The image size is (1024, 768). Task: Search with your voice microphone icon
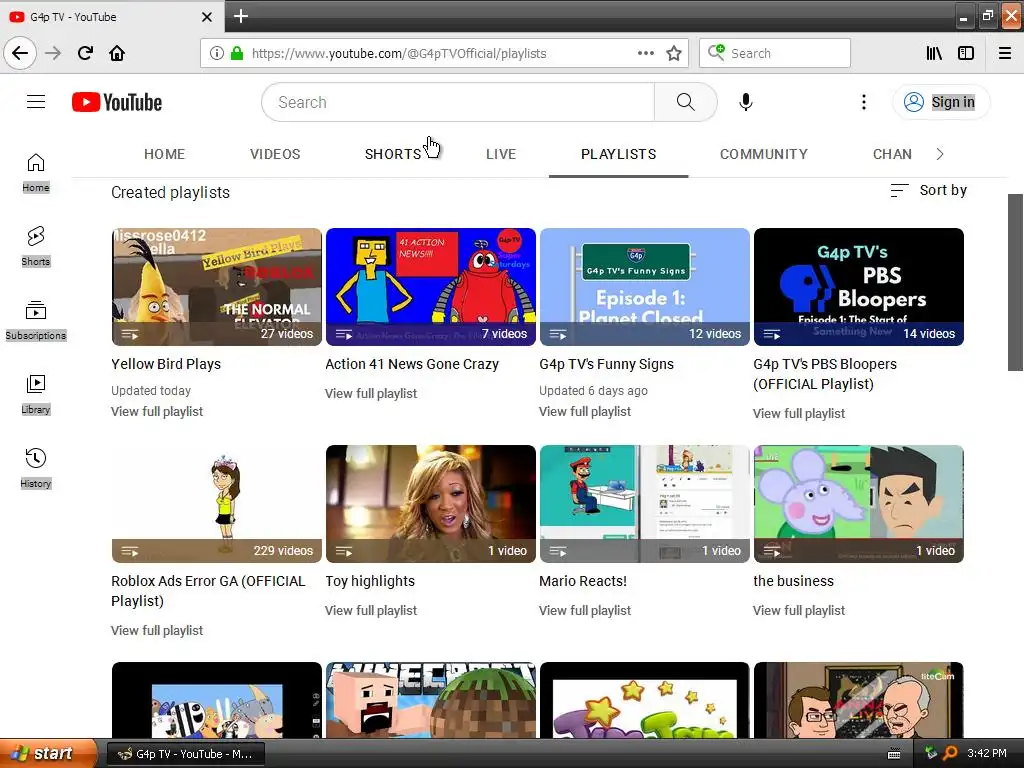coord(746,102)
